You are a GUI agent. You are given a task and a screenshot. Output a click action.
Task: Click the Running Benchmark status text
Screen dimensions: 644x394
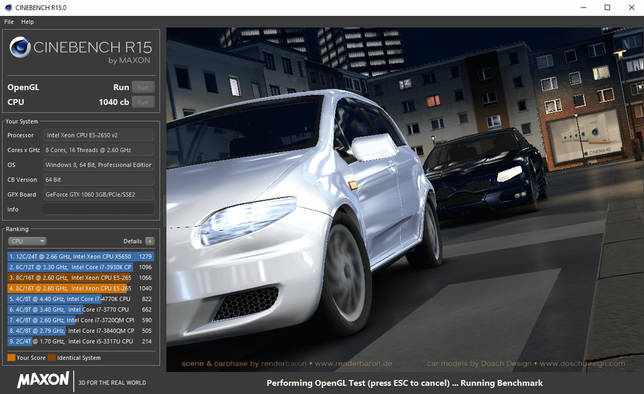point(501,383)
